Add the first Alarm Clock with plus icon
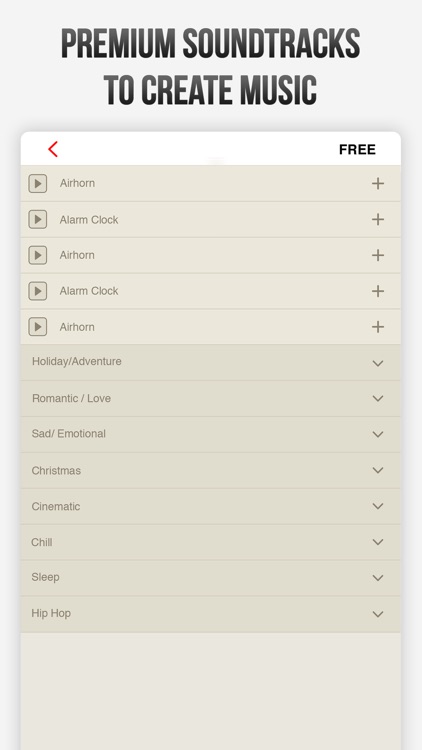422x750 pixels. pos(378,220)
